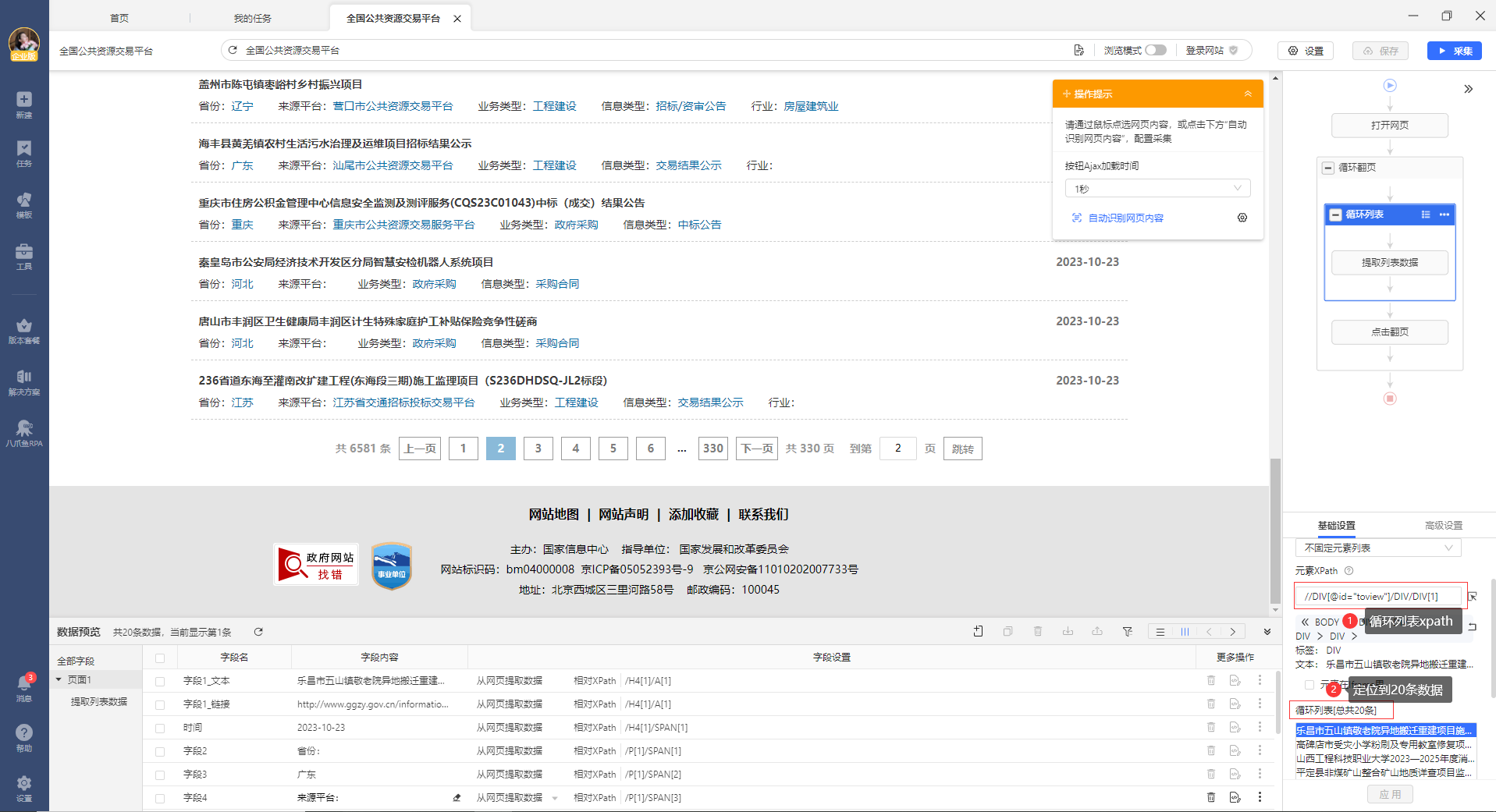
Task: Check the 字段1_文本 row checkbox
Action: (160, 681)
